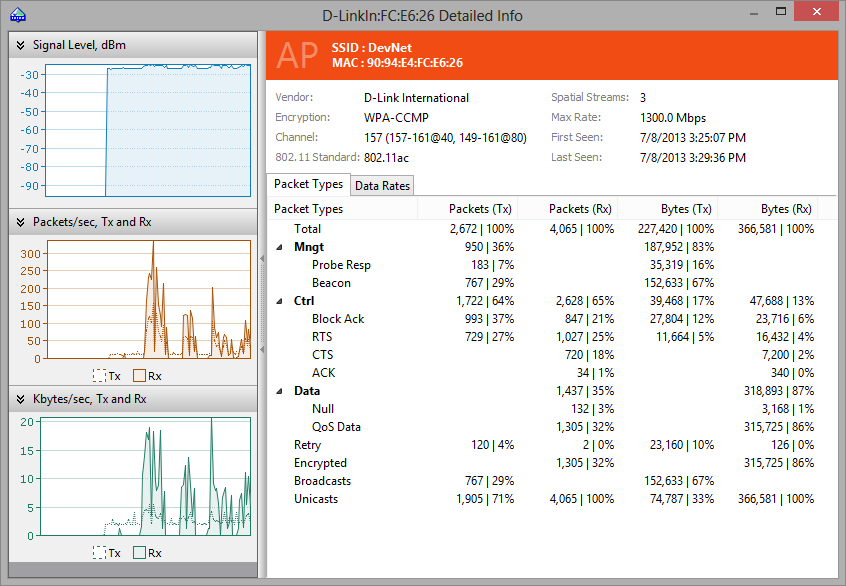
Task: Collapse the Kbytes/sec, Tx and Rx panel
Action: [x=21, y=399]
